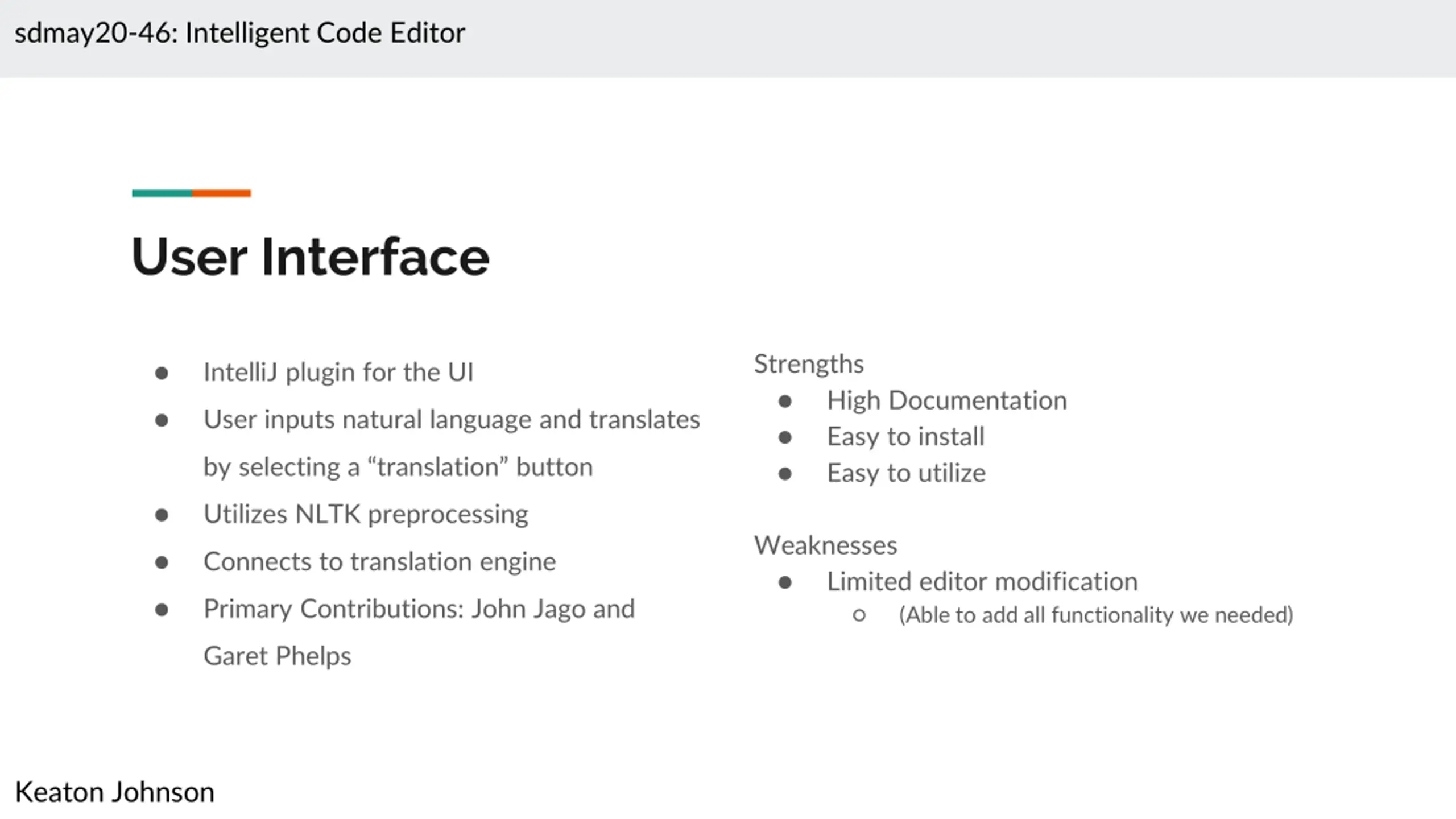Click '(Able to add all functionality we needed)' sub-bullet
The width and height of the screenshot is (1456, 819).
(1095, 615)
